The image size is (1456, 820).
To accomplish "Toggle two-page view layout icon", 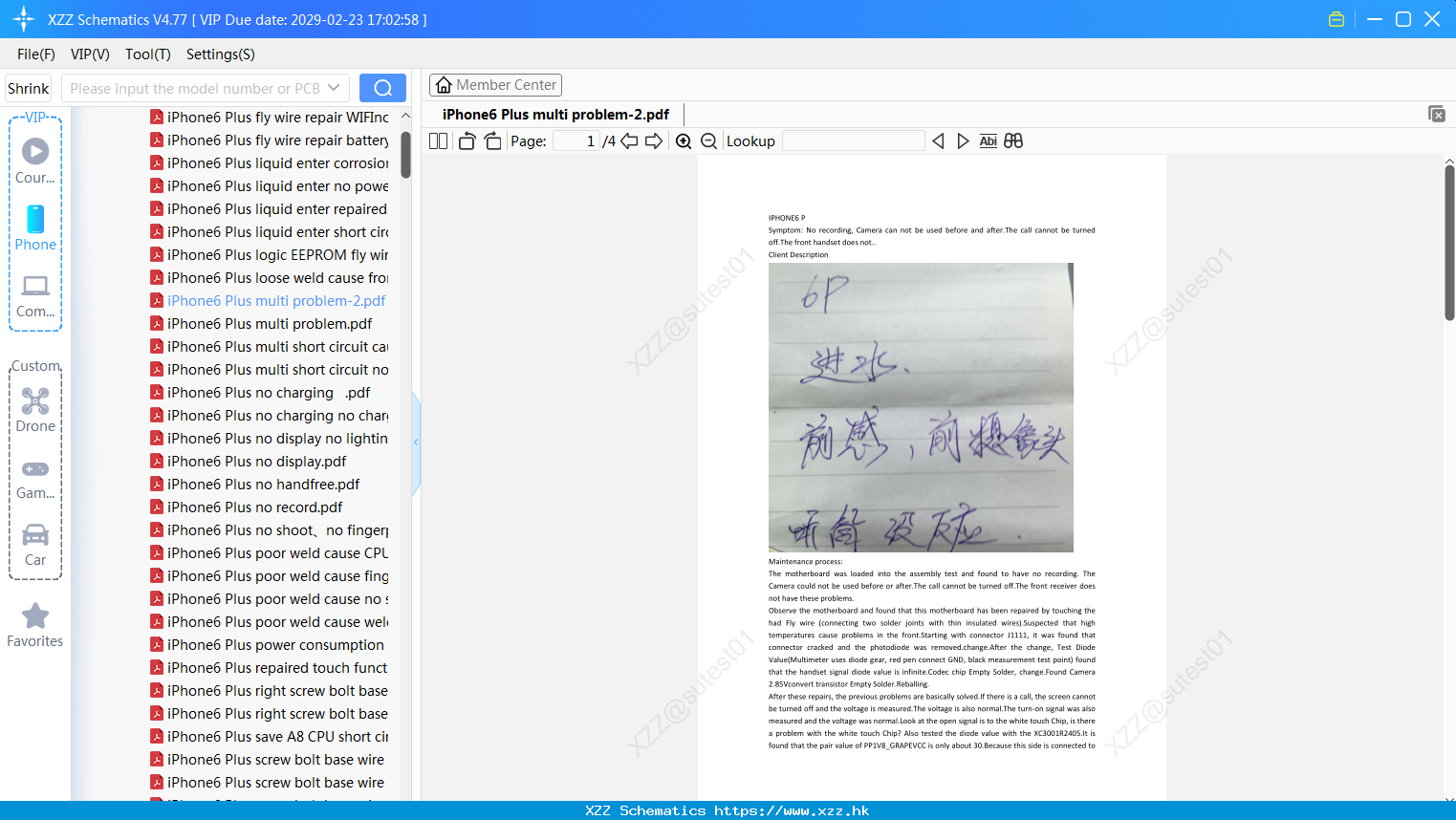I will 439,141.
